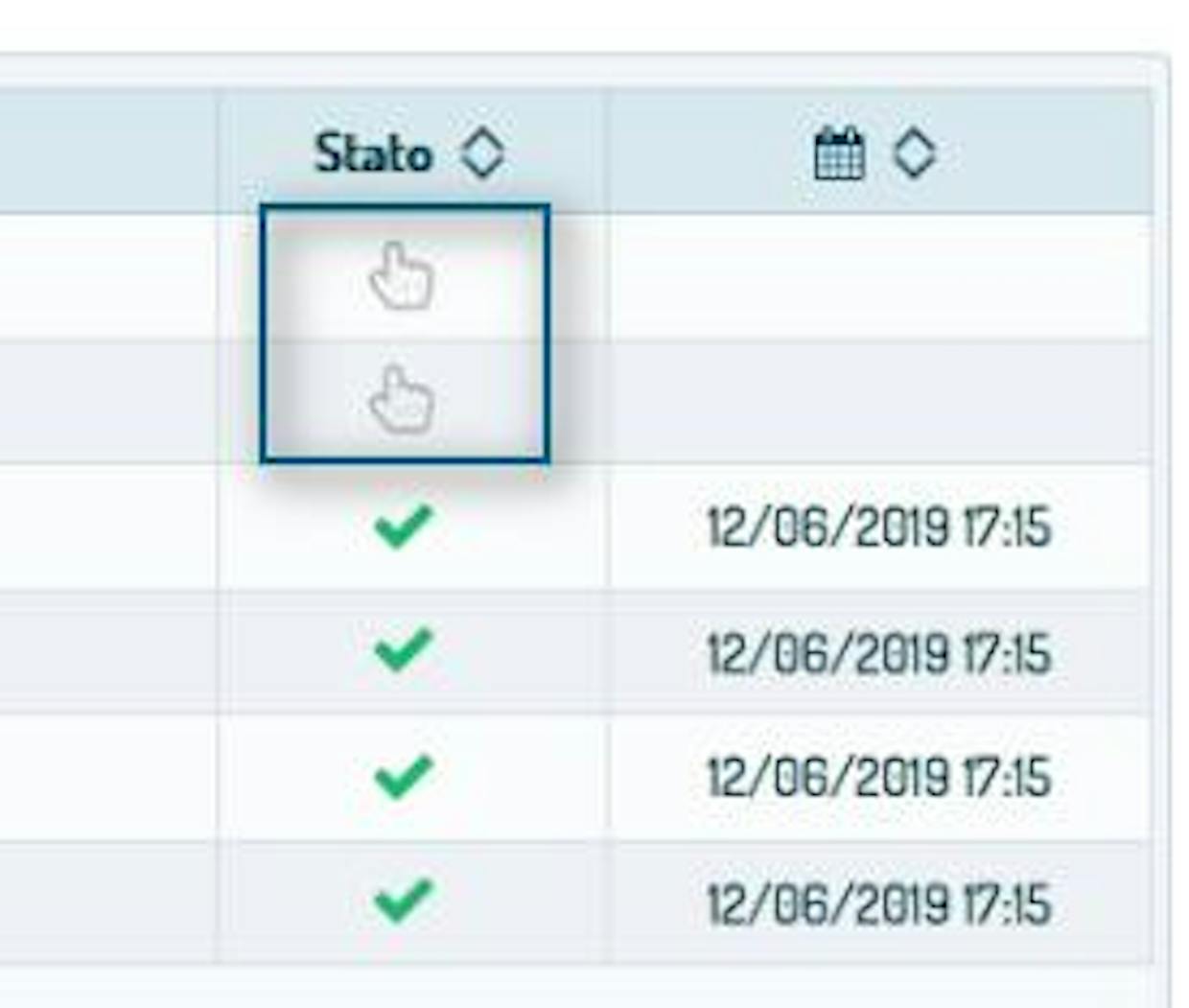The image size is (1189, 1008).
Task: Click the second green checkmark icon
Action: 403,651
